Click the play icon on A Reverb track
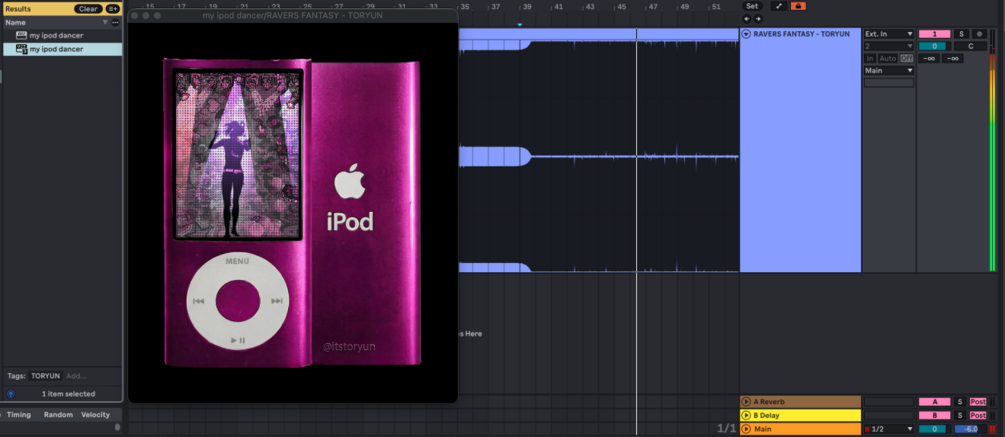The width and height of the screenshot is (1005, 437). [746, 402]
